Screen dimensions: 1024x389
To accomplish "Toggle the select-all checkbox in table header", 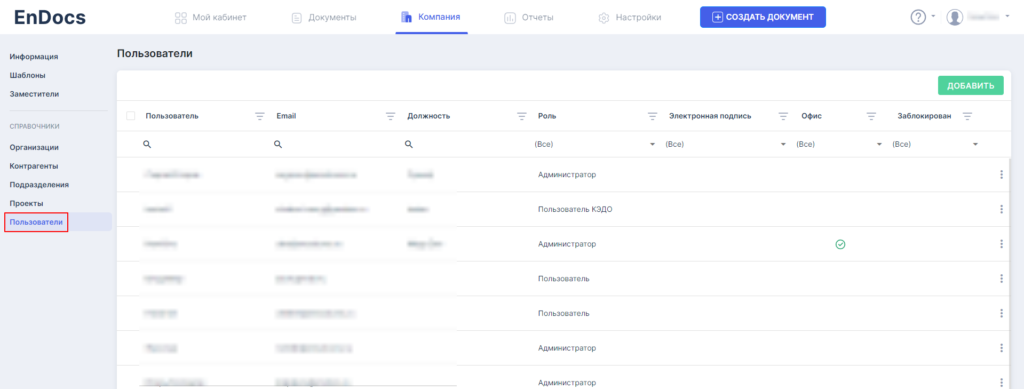I will coord(131,116).
